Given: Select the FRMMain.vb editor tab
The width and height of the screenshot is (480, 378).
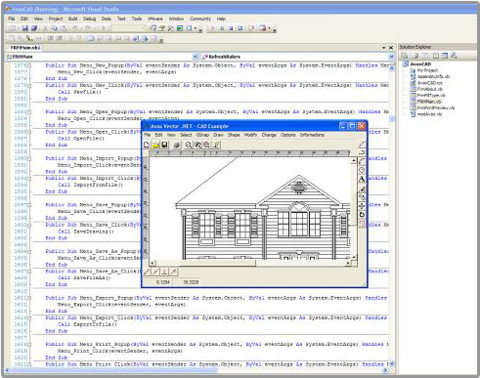Looking at the screenshot, I should tap(25, 48).
